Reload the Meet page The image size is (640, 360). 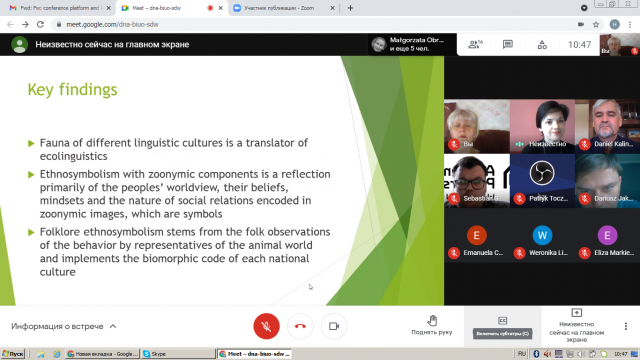coord(40,24)
